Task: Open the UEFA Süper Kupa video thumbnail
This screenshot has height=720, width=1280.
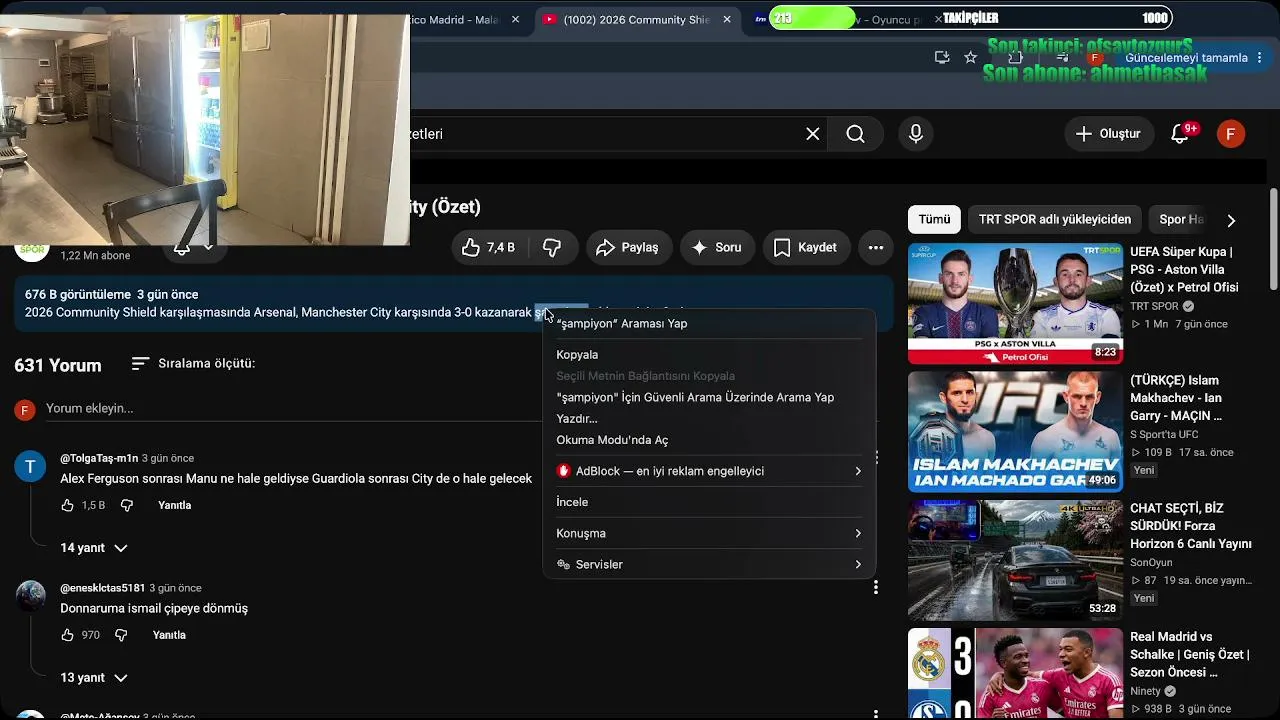Action: tap(1015, 304)
